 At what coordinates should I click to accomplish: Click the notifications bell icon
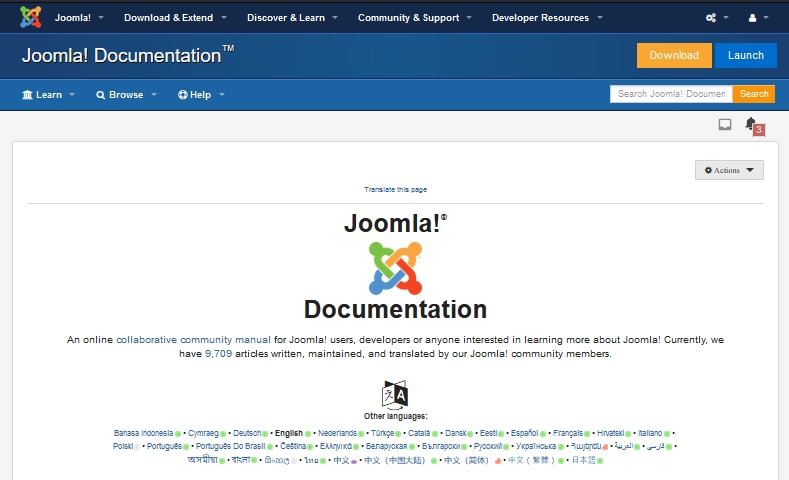[751, 124]
